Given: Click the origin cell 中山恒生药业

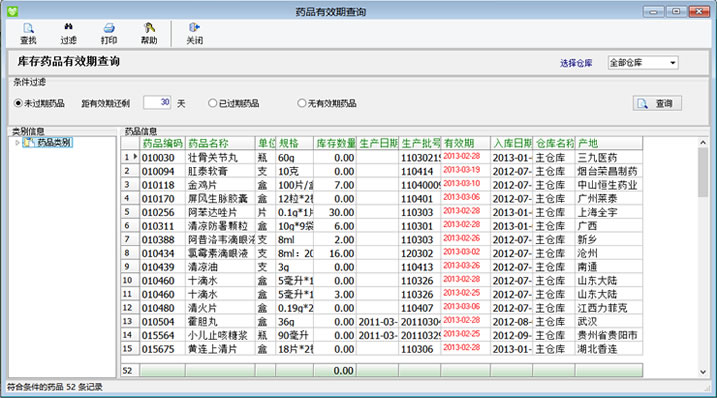Looking at the screenshot, I should [609, 185].
